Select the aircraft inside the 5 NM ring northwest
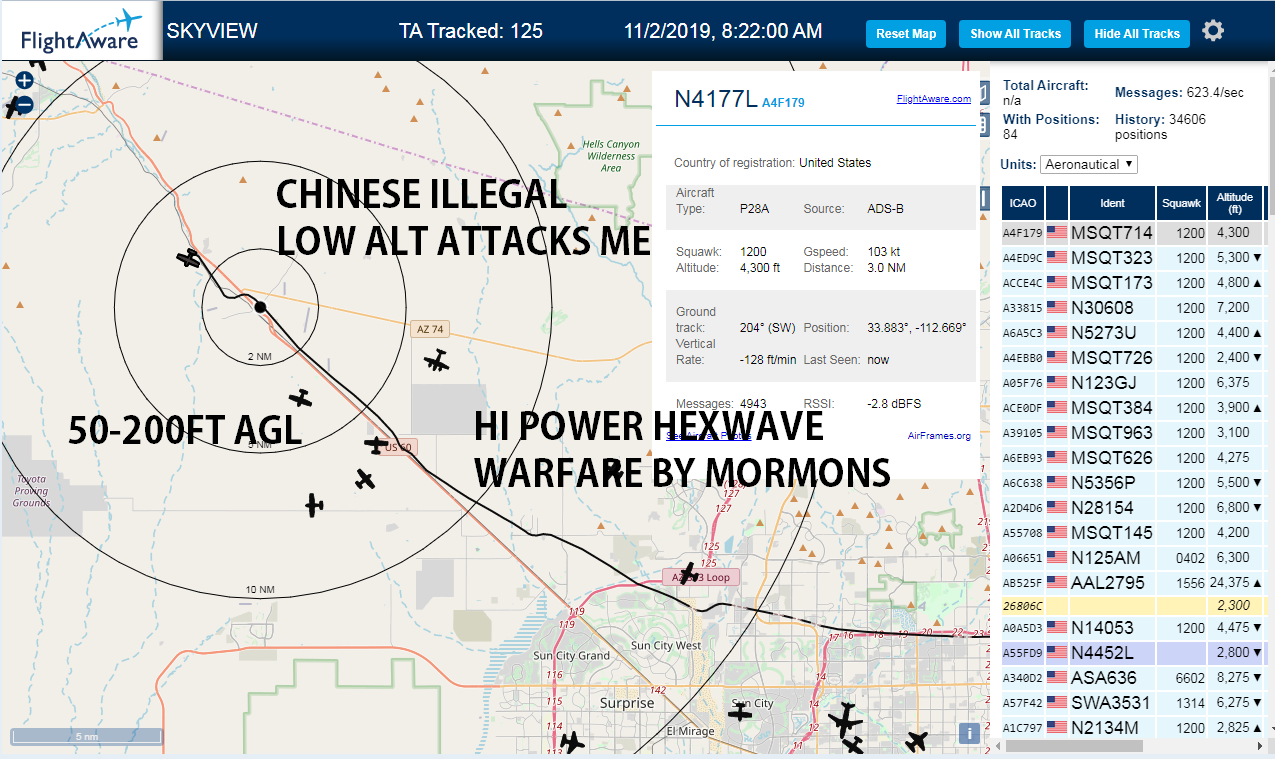The height and width of the screenshot is (759, 1275). click(x=189, y=259)
